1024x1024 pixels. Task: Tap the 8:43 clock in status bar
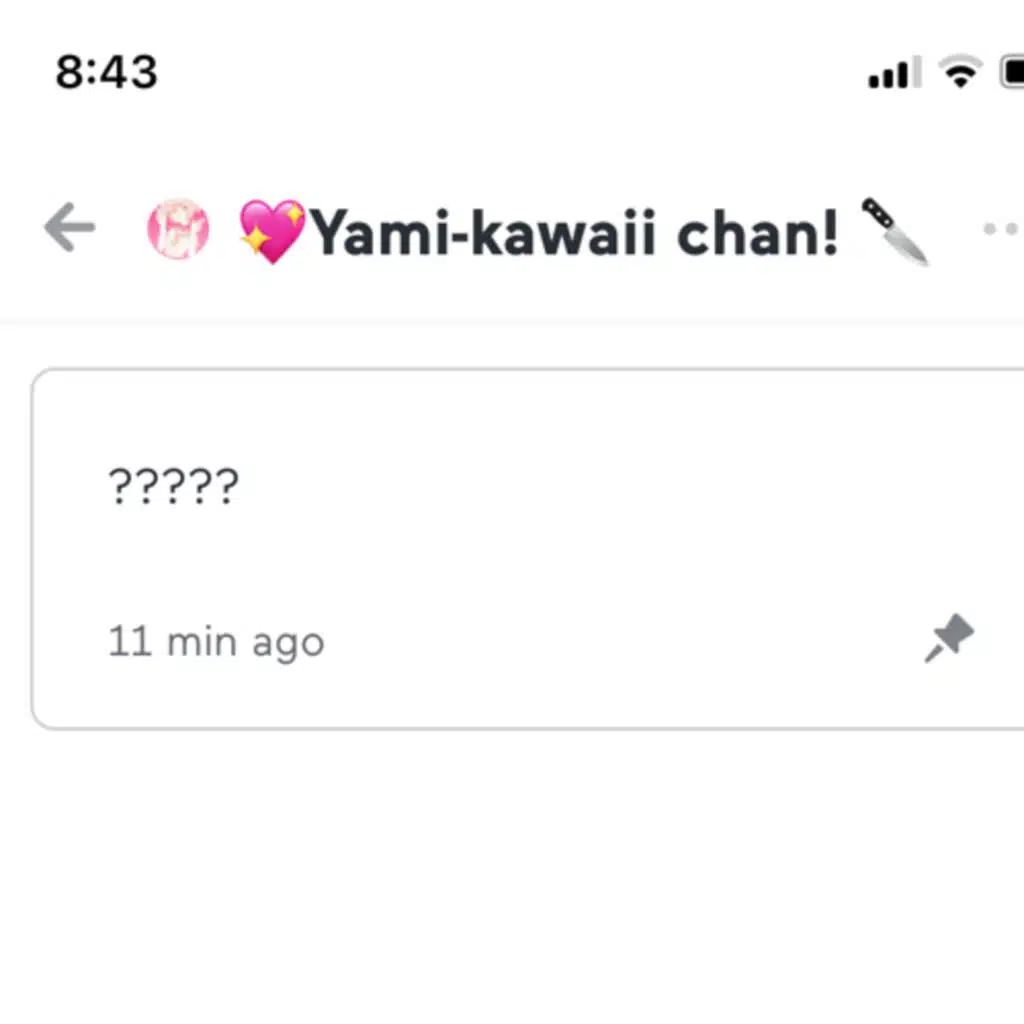tap(106, 73)
